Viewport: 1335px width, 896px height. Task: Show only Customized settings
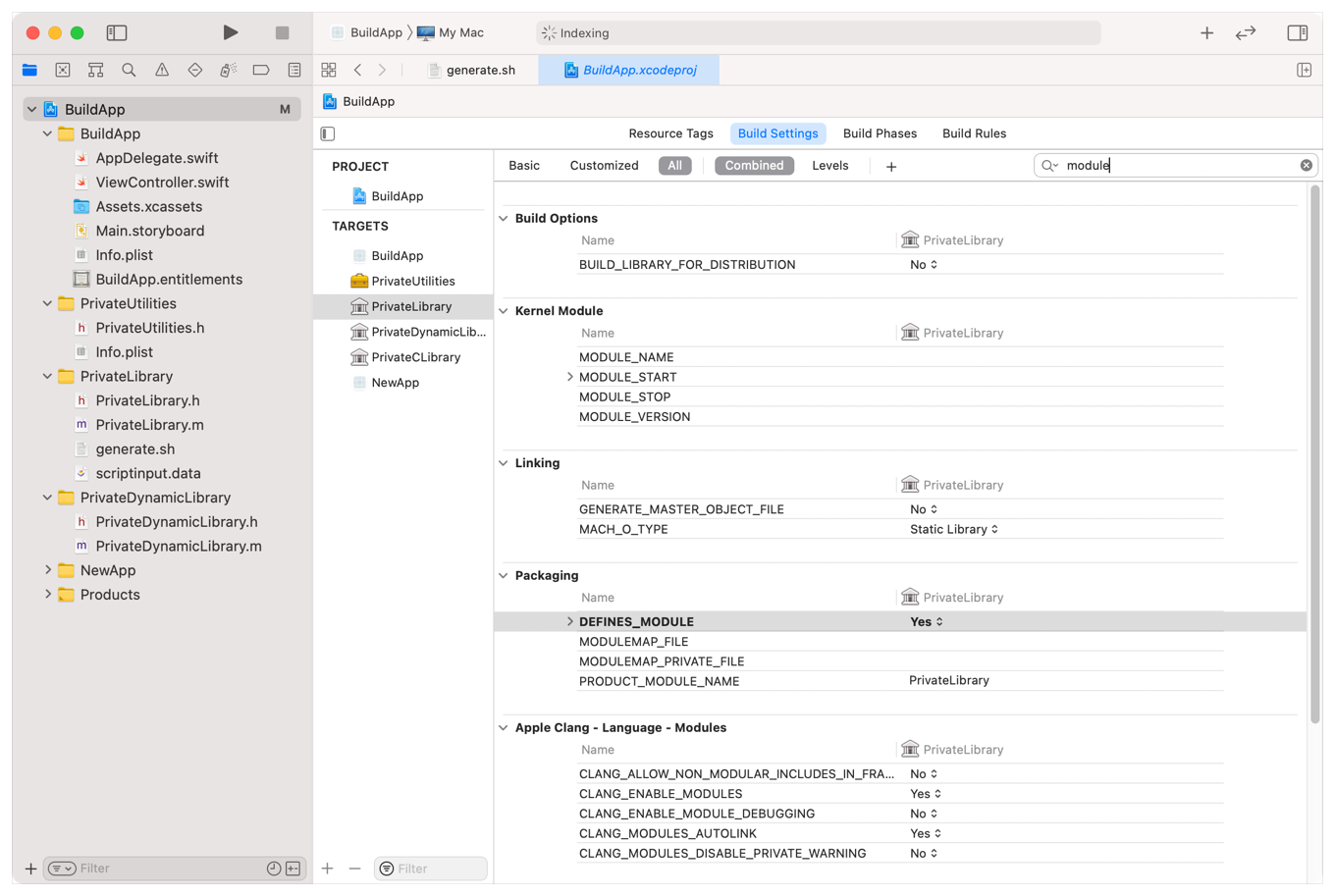point(604,166)
